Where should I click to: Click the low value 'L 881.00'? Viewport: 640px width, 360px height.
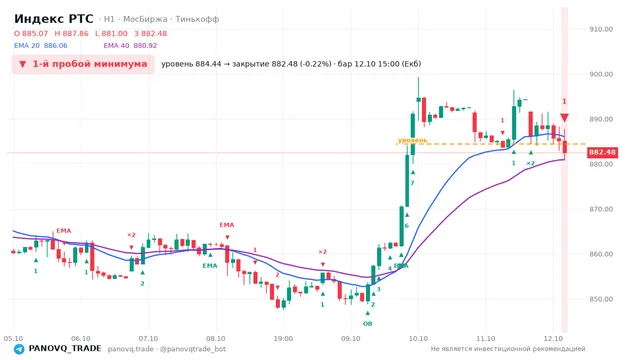click(x=111, y=33)
